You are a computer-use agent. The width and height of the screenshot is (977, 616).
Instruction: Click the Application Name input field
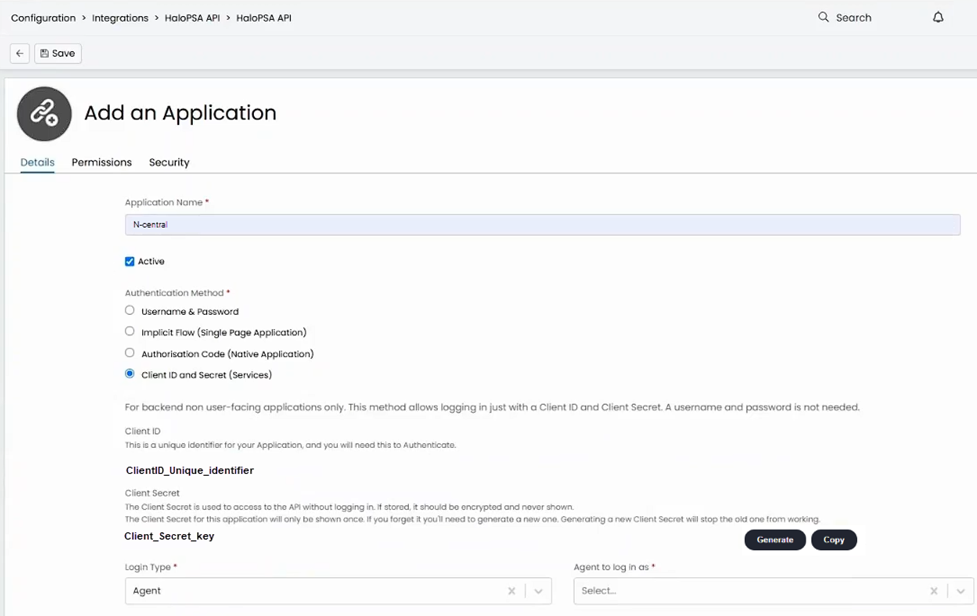click(x=542, y=225)
